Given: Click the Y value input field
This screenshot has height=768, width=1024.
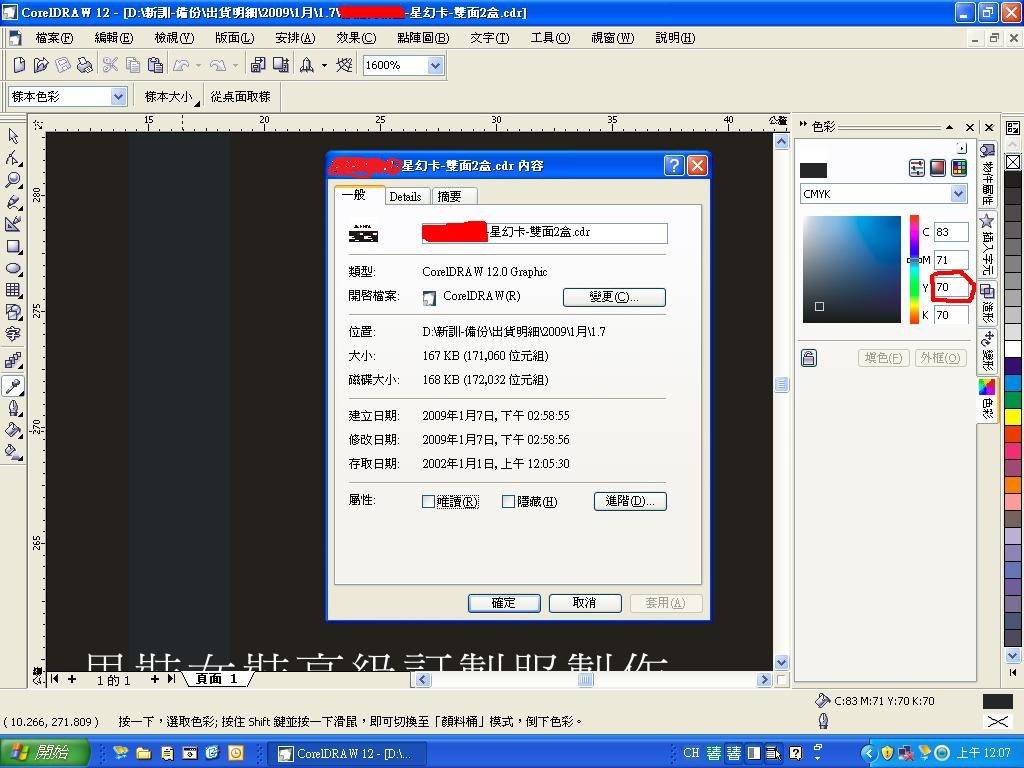Looking at the screenshot, I should [x=950, y=287].
